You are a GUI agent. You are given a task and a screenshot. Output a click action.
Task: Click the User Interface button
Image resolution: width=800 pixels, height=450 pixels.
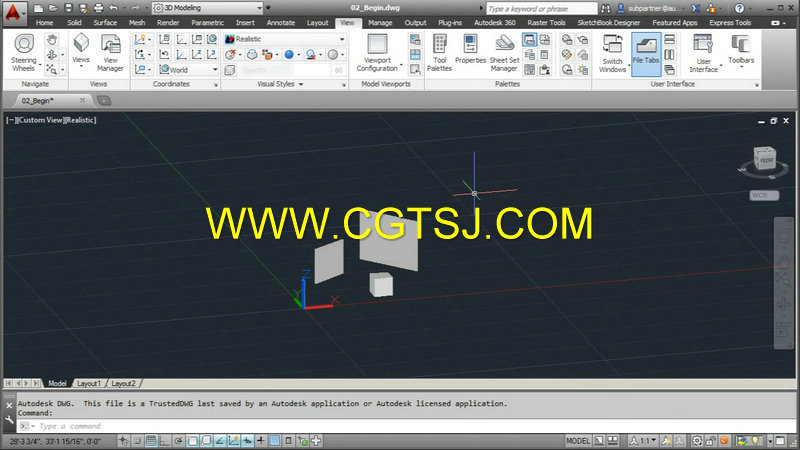click(x=704, y=53)
